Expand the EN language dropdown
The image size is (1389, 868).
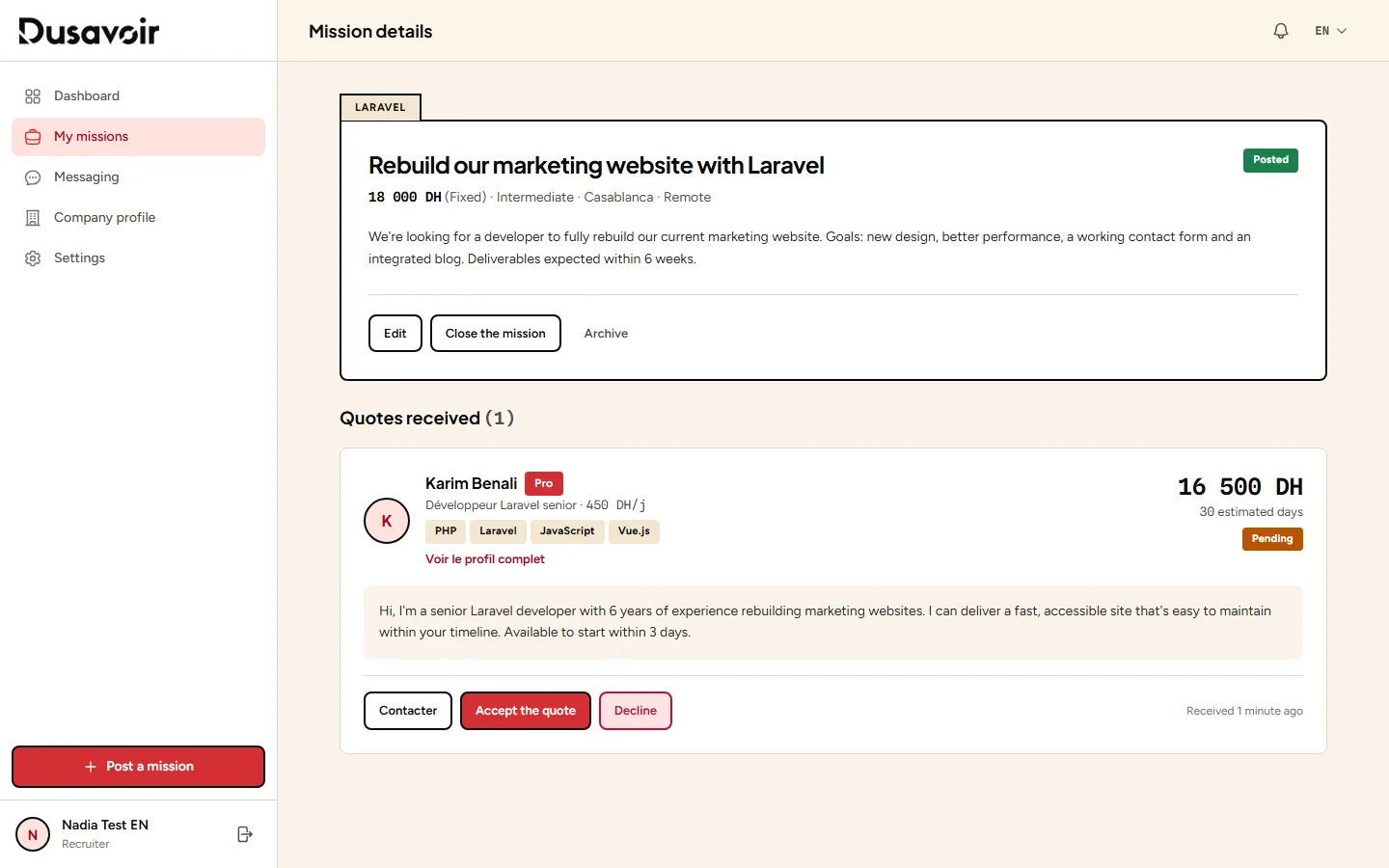click(1330, 31)
